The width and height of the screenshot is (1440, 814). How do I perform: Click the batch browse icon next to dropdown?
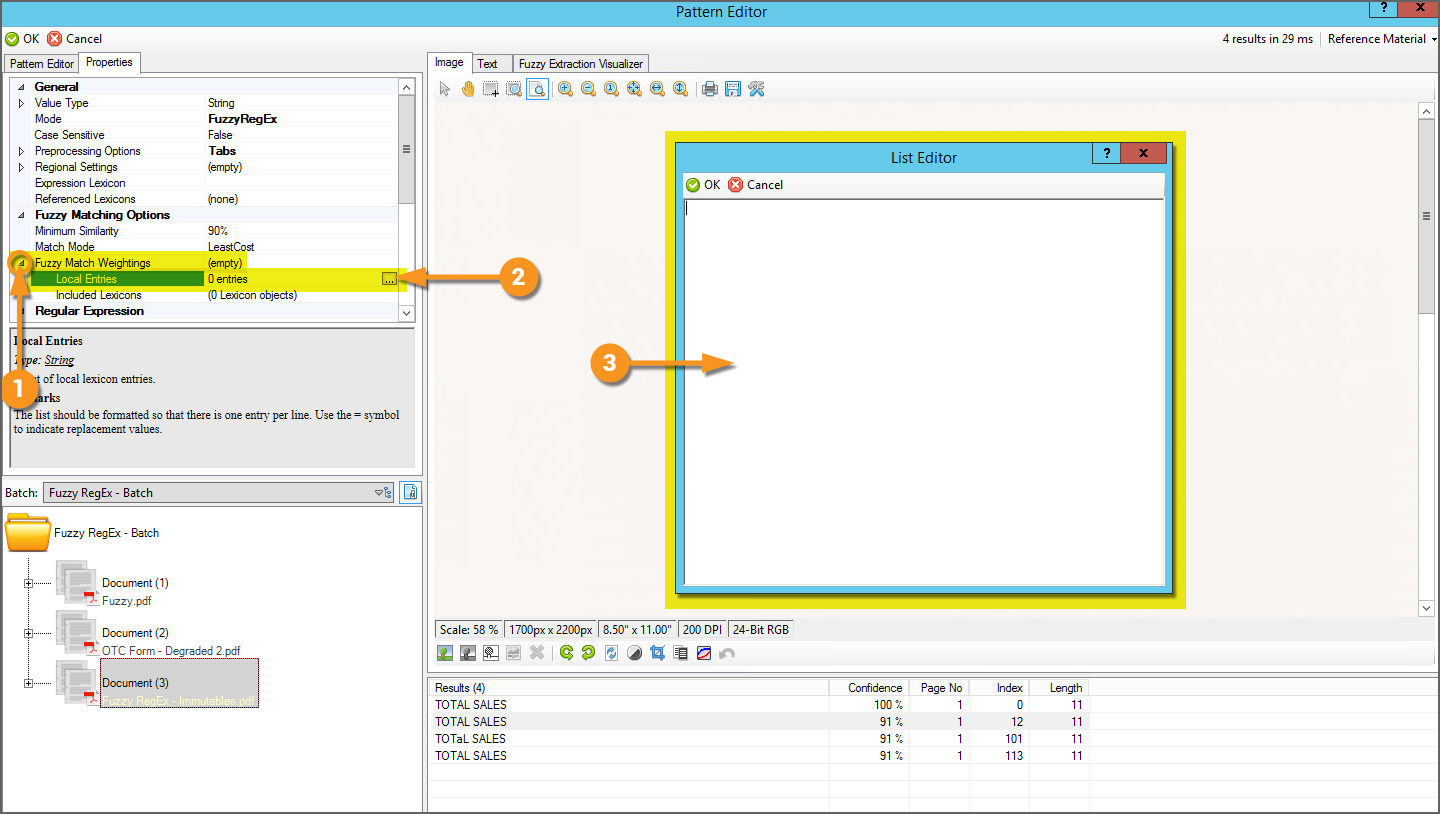[409, 492]
